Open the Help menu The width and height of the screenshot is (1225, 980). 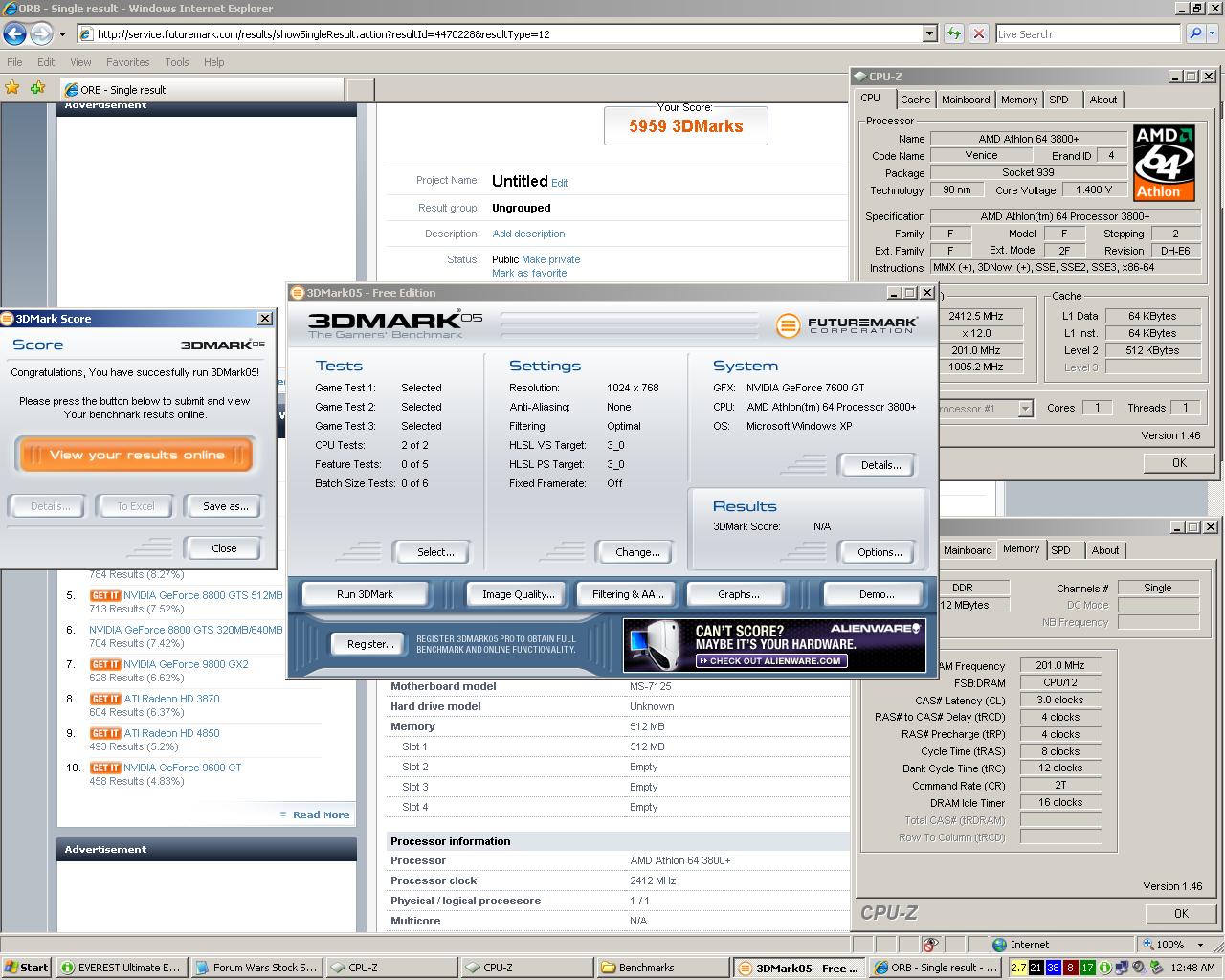click(213, 62)
